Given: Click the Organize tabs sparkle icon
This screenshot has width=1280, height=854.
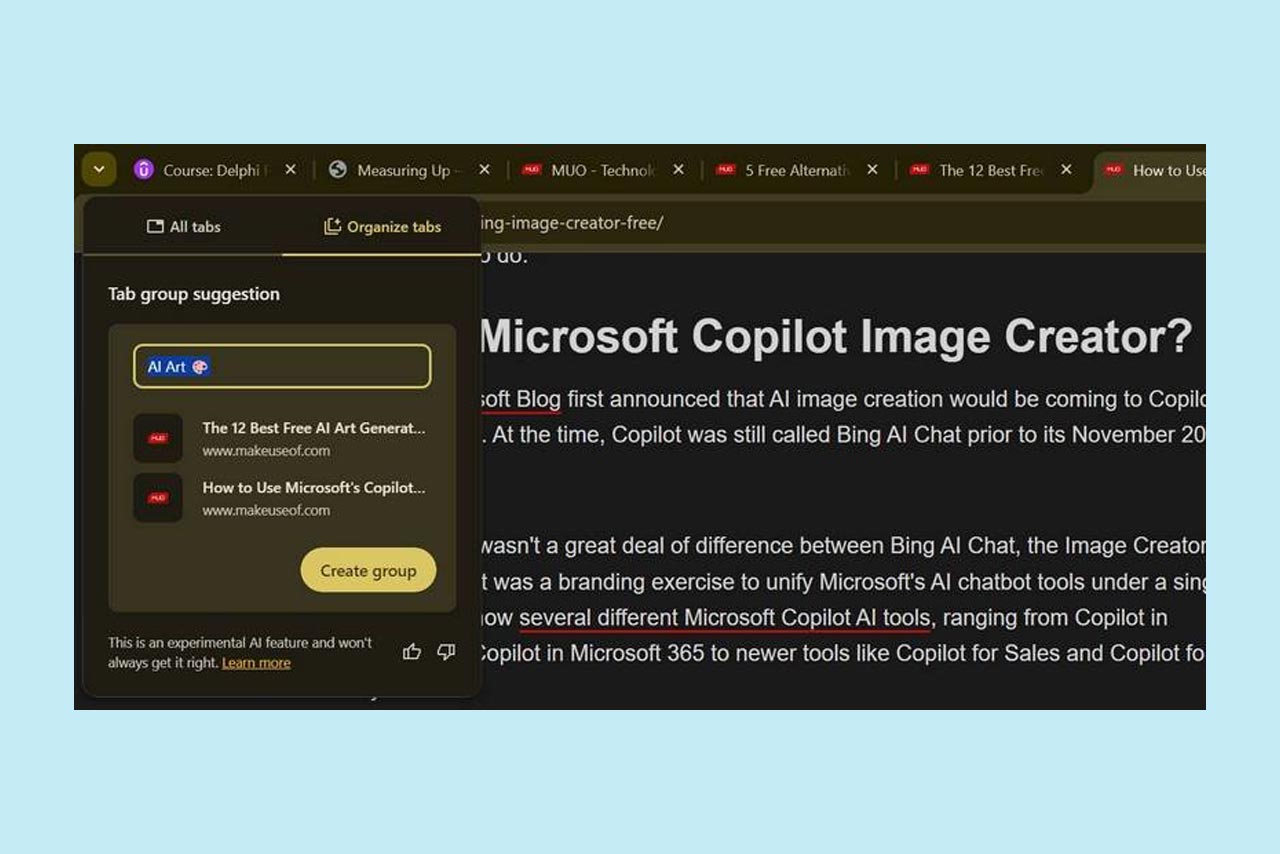Looking at the screenshot, I should tap(333, 227).
